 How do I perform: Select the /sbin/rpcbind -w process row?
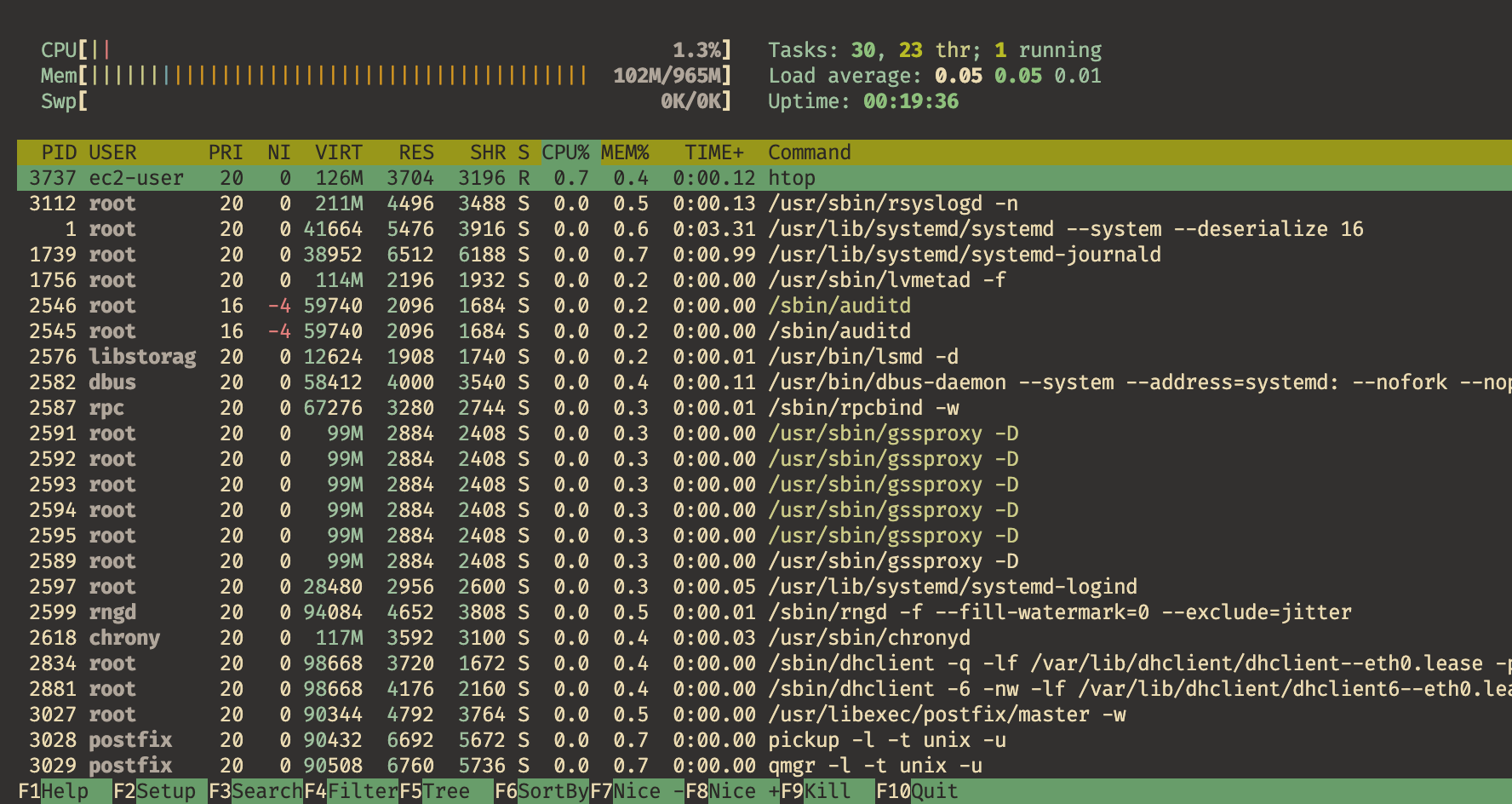point(765,408)
